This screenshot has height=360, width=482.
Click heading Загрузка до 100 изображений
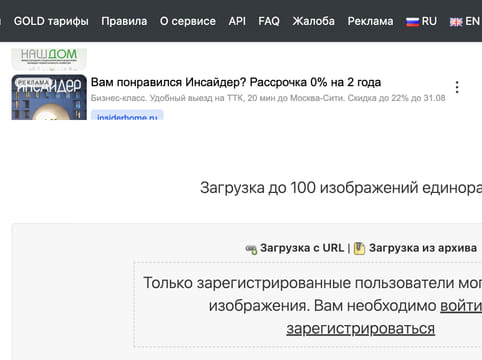[341, 188]
